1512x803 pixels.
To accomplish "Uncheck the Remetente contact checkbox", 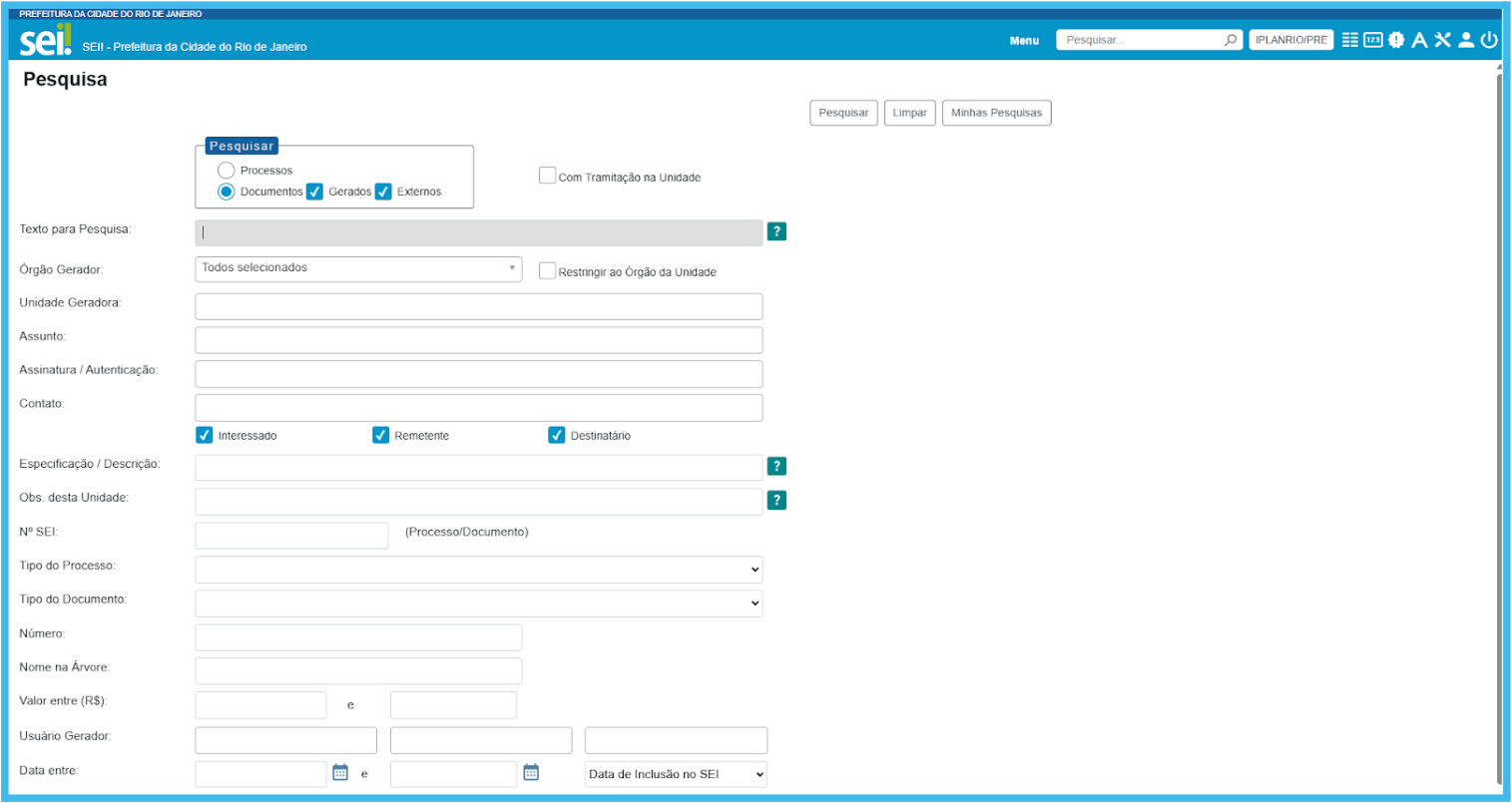I will coord(380,435).
